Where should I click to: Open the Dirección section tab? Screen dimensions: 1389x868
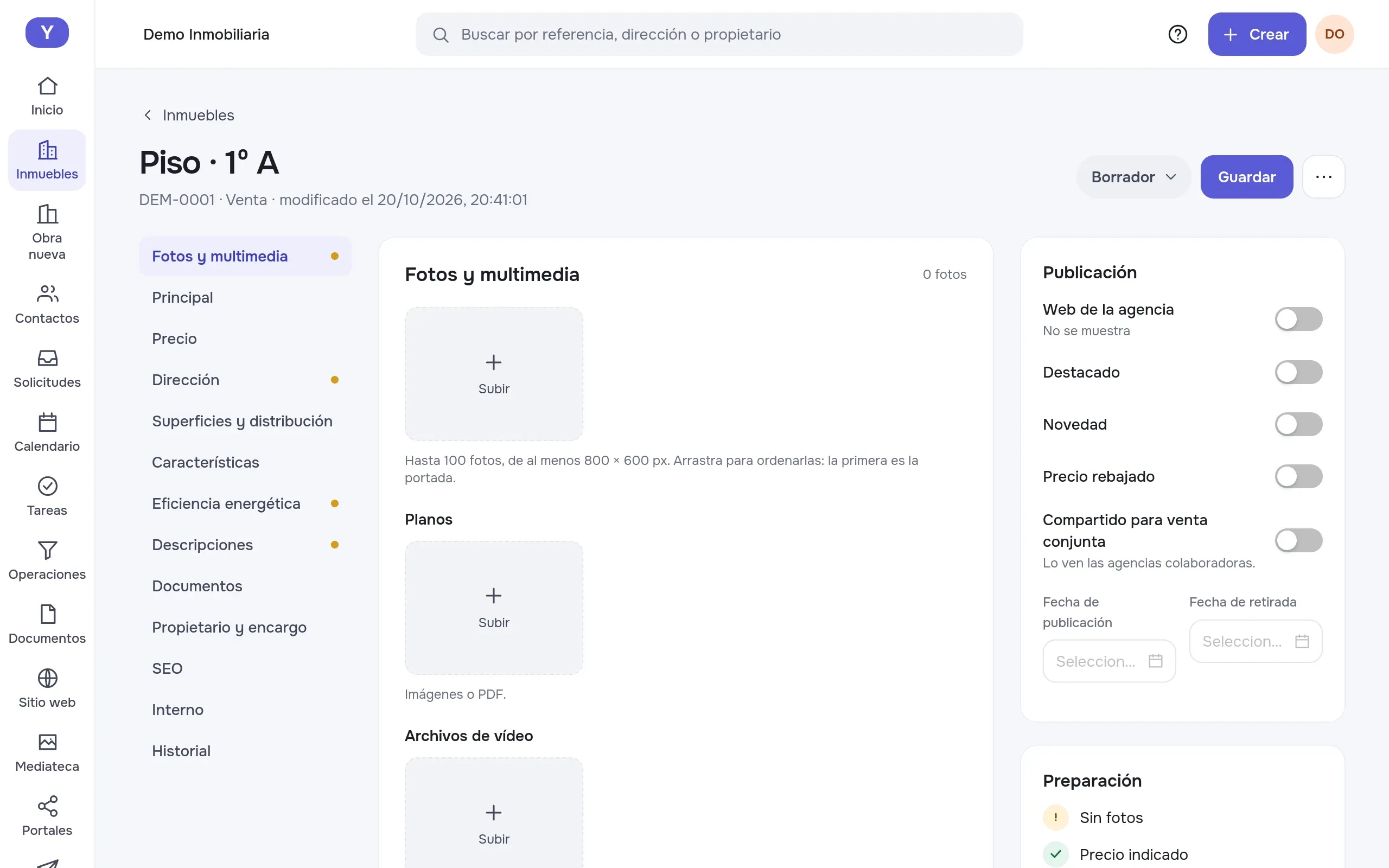point(245,380)
